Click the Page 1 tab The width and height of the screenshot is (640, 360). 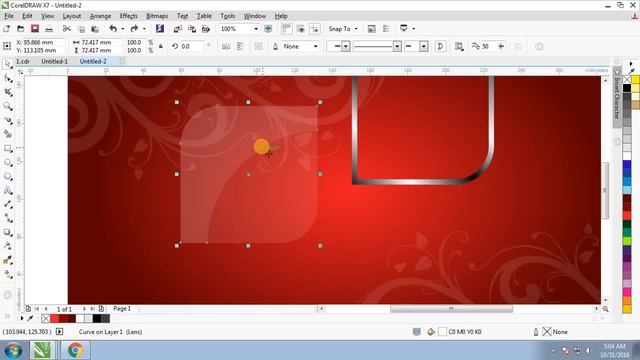122,309
